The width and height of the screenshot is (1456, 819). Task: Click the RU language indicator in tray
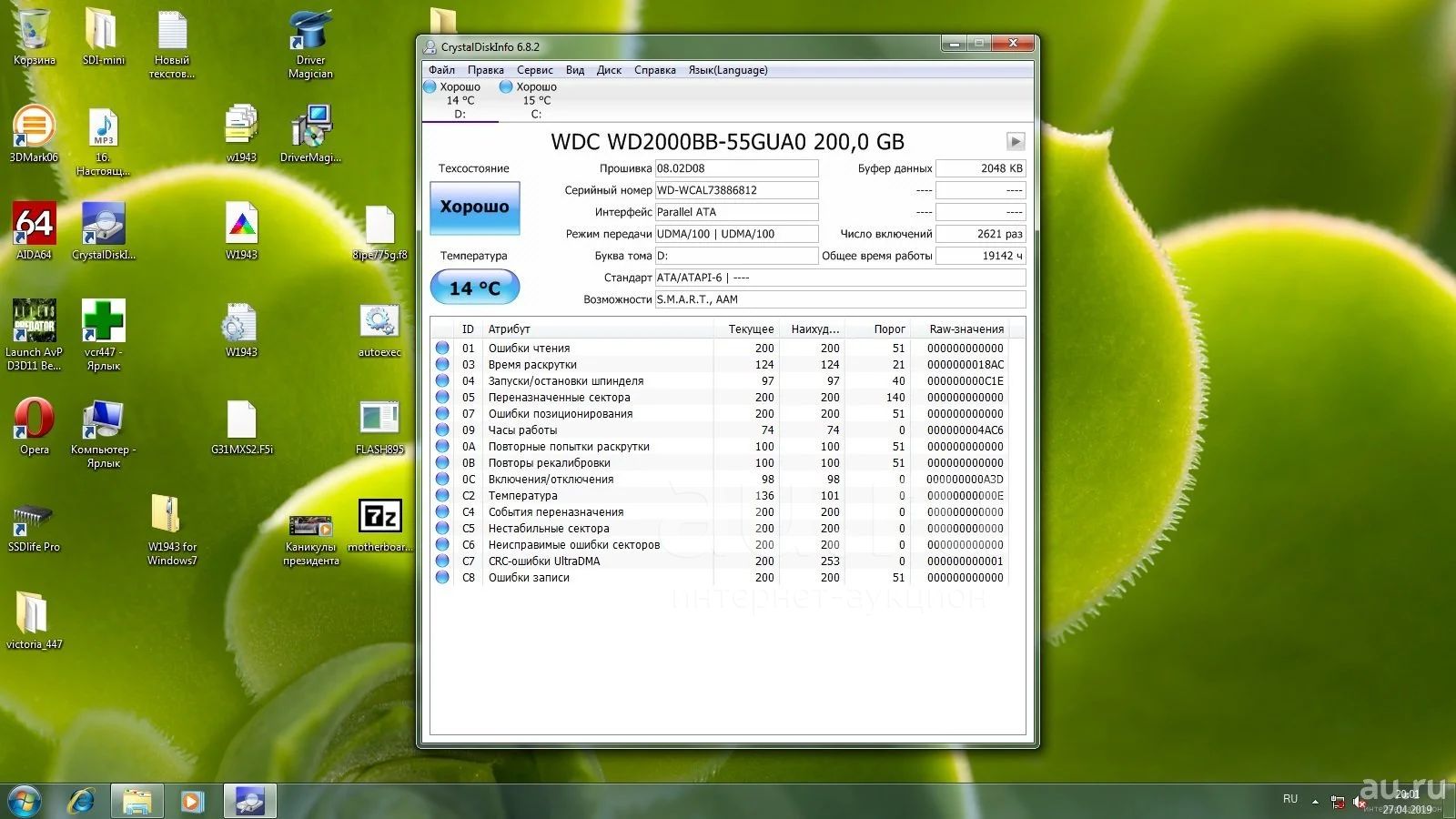coord(1290,799)
